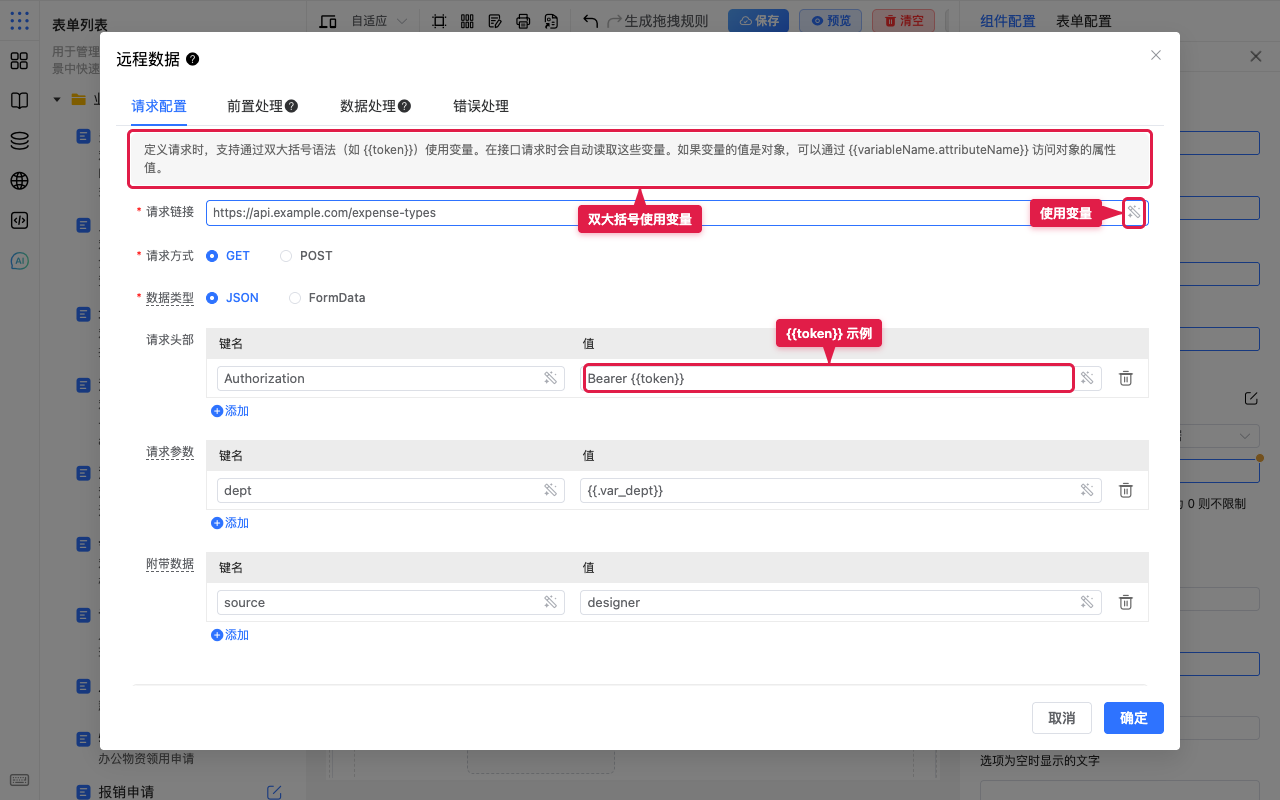Click variable icon beside Bearer {{token}} value
The image size is (1280, 800).
pos(1087,378)
